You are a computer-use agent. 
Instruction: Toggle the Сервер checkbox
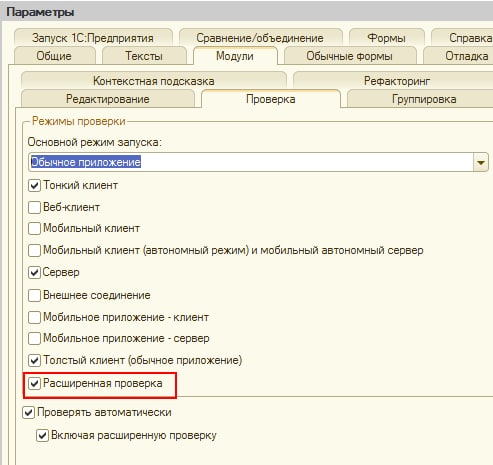(x=34, y=272)
